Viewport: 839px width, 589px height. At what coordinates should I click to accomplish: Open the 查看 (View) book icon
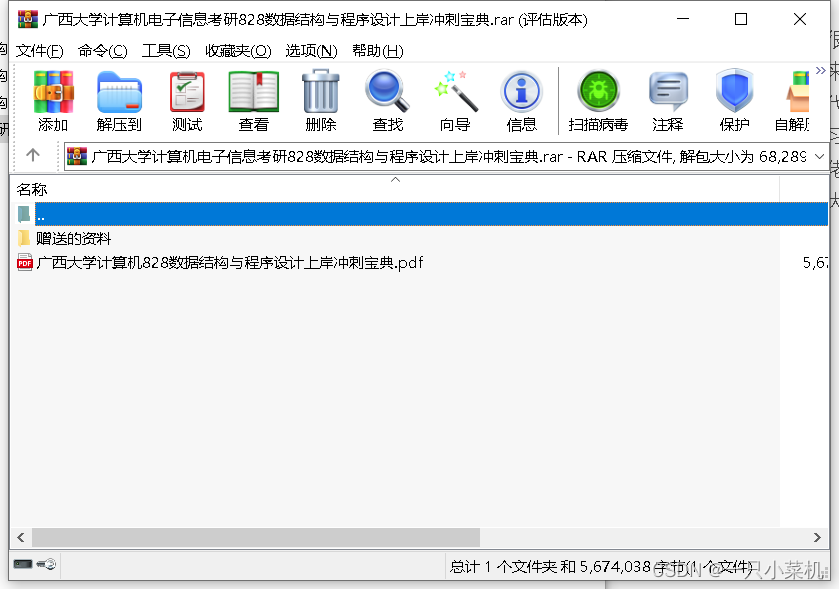coord(254,101)
